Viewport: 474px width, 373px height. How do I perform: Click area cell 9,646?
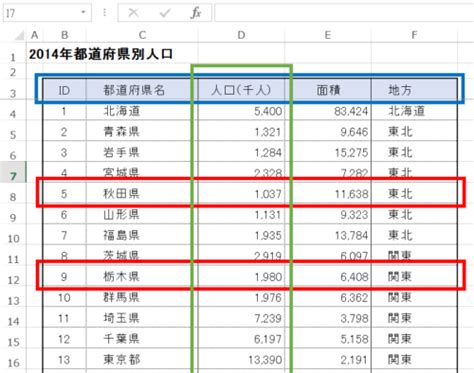point(328,131)
